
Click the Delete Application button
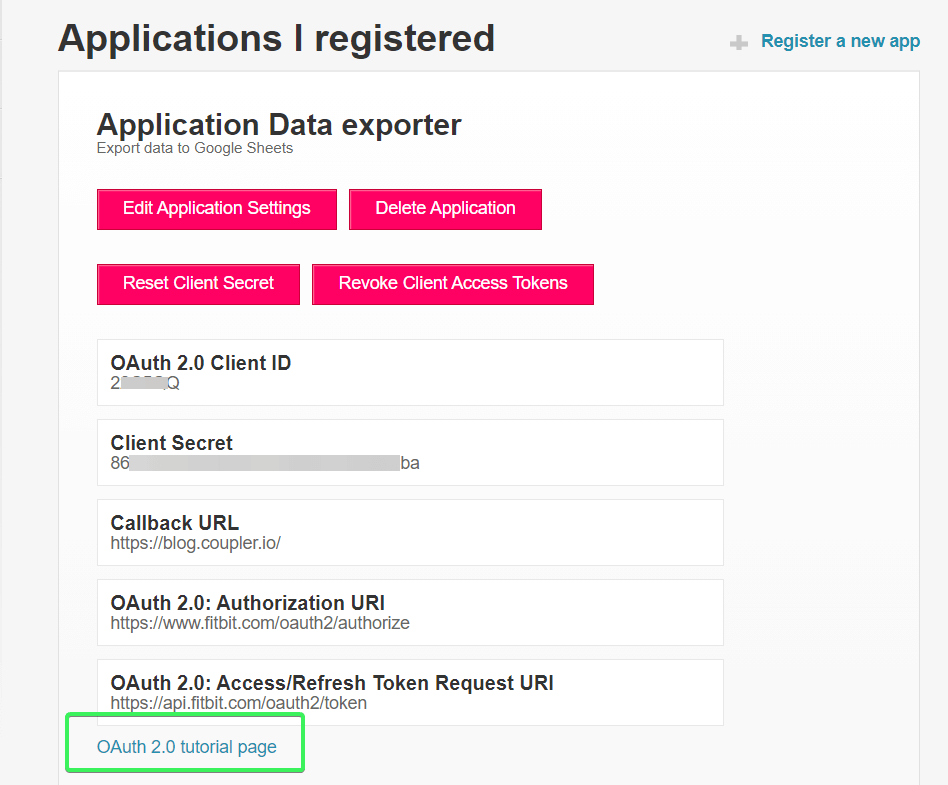click(x=445, y=209)
